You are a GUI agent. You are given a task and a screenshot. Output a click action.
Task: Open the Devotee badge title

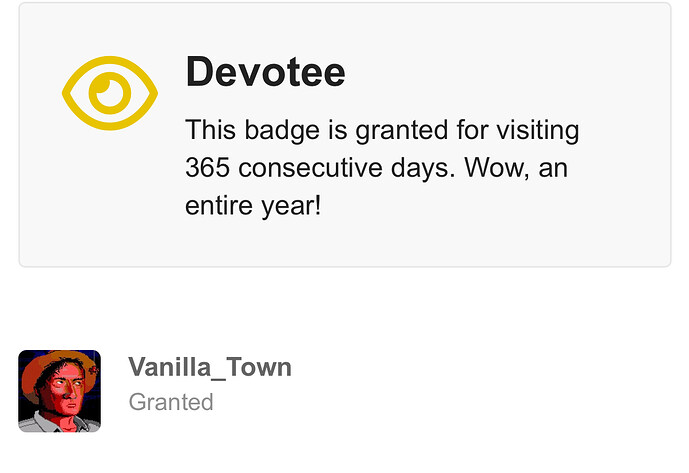pos(265,72)
